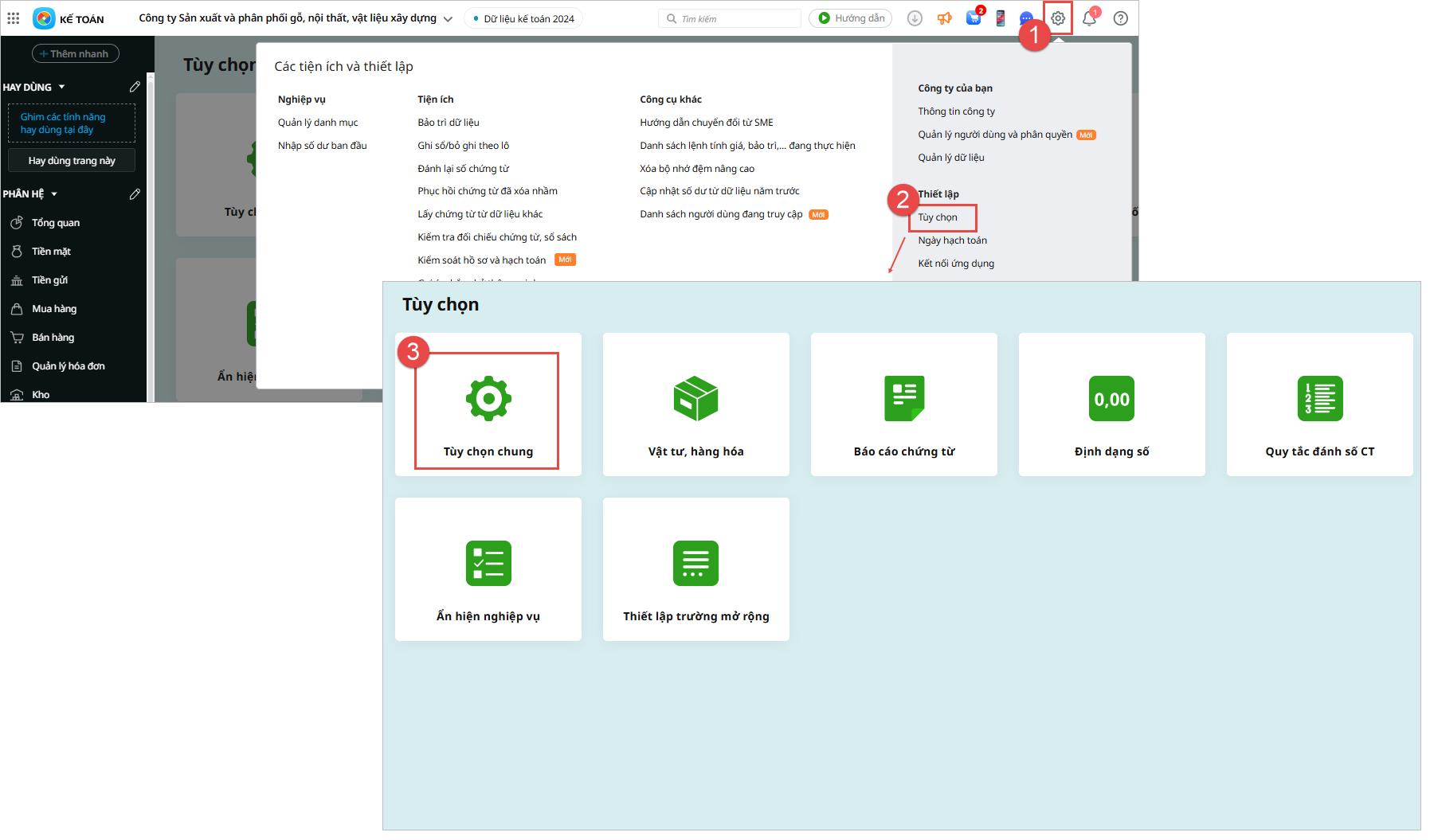The height and width of the screenshot is (840, 1430).
Task: Select Tùy chọn under Thiết lập
Action: pyautogui.click(x=938, y=217)
